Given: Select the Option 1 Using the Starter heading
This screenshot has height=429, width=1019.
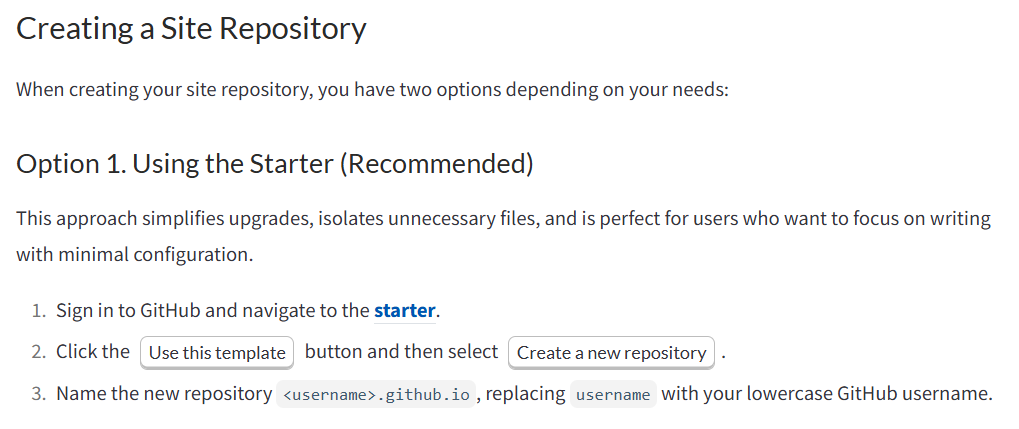Looking at the screenshot, I should click(x=274, y=163).
